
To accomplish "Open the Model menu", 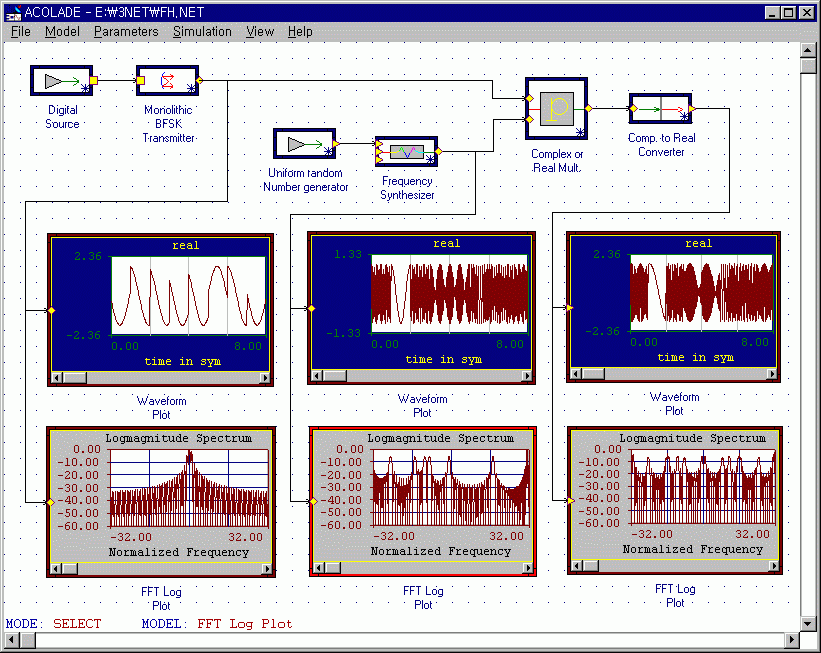I will point(62,32).
